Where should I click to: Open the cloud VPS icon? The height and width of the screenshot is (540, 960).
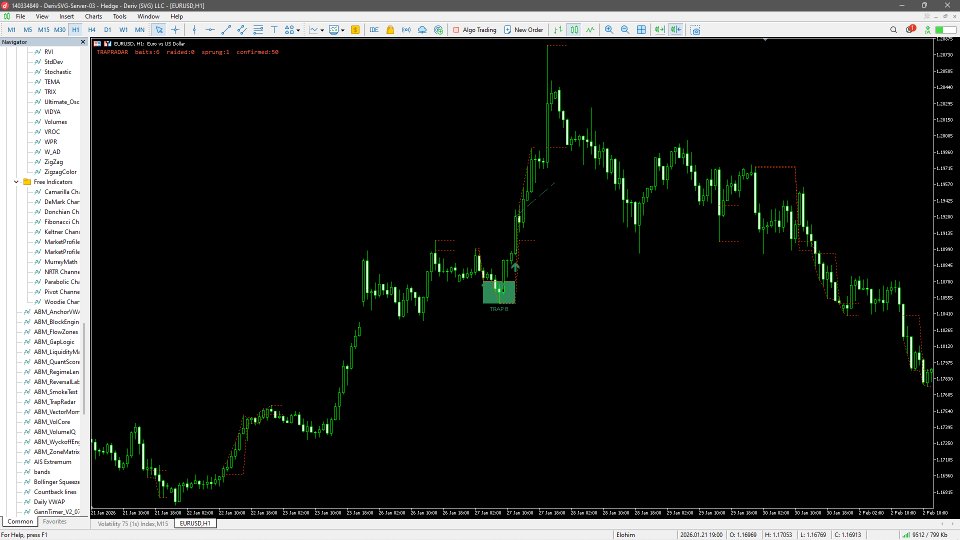(x=422, y=29)
